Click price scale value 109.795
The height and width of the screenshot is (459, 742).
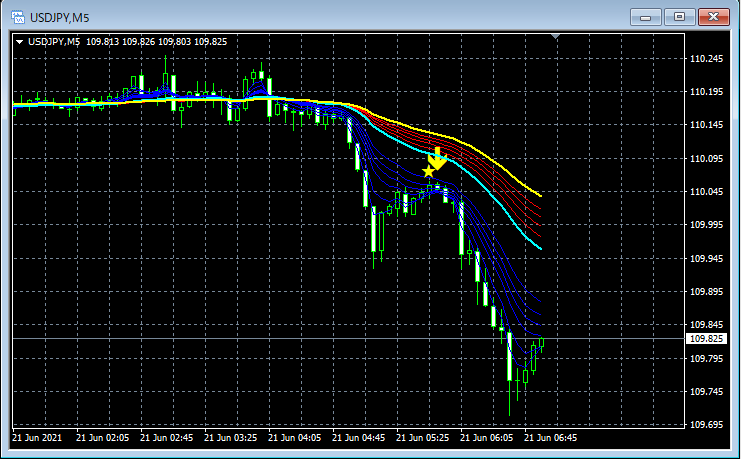[707, 359]
